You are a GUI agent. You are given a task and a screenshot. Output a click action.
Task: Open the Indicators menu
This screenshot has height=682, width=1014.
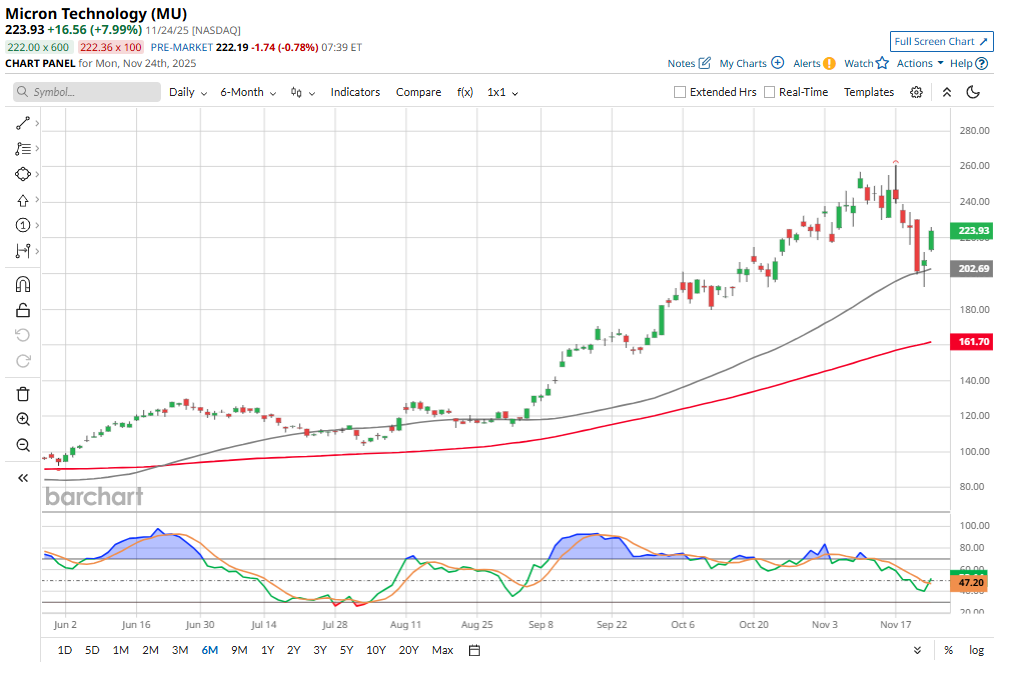click(x=355, y=92)
